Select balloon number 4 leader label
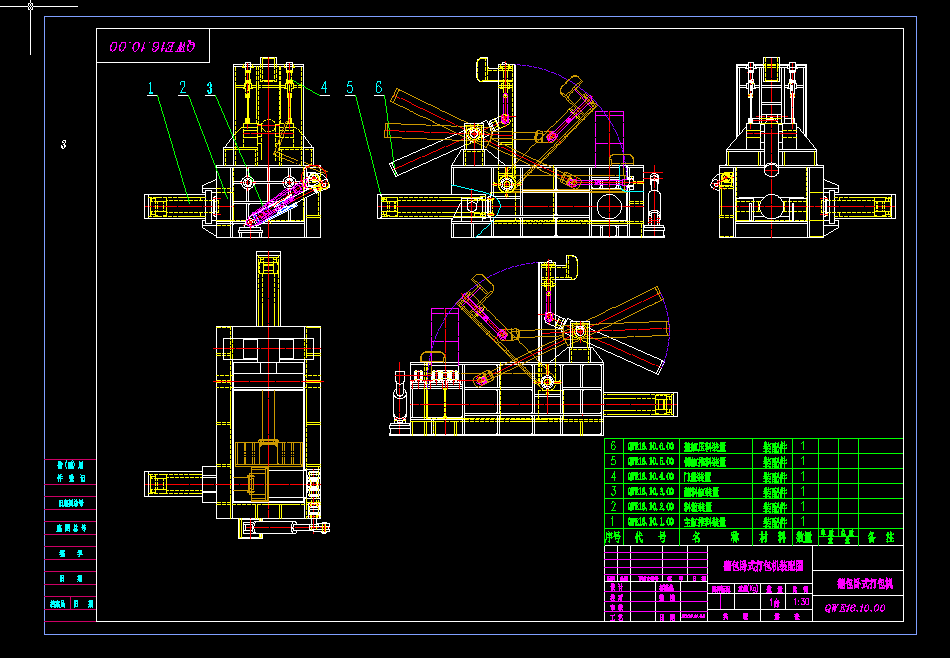The height and width of the screenshot is (658, 950). tap(324, 87)
